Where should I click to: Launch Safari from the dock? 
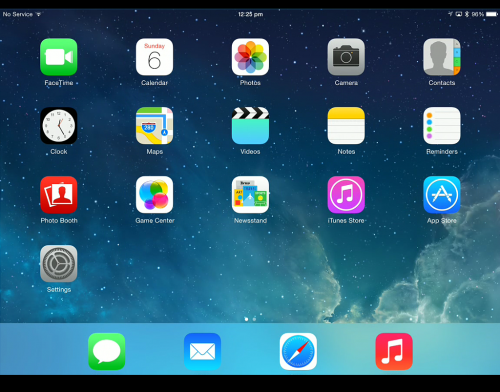(298, 351)
